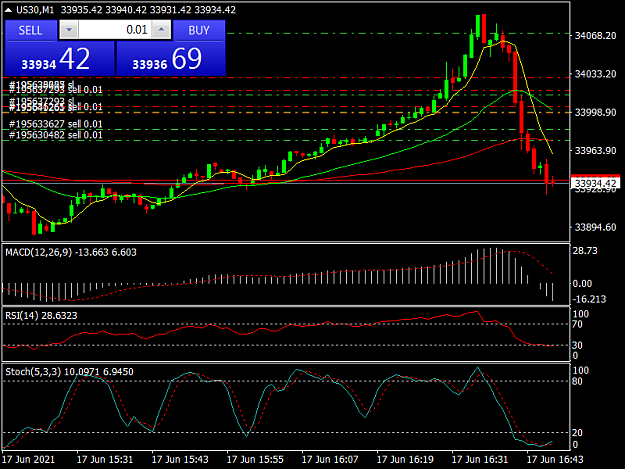Click the 17 Jun 15:43 time label
This screenshot has width=625, height=469.
[180, 459]
